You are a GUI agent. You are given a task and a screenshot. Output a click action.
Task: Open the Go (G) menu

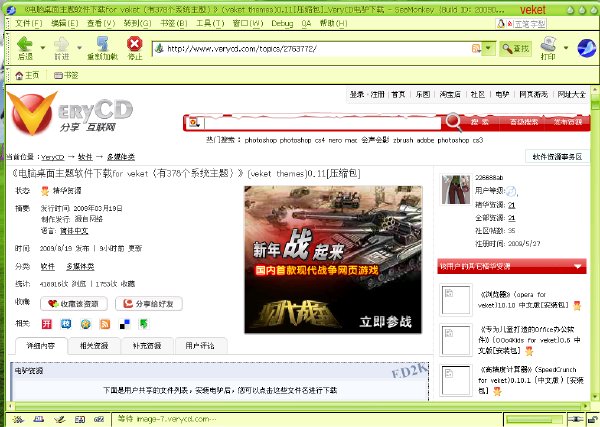[x=137, y=23]
